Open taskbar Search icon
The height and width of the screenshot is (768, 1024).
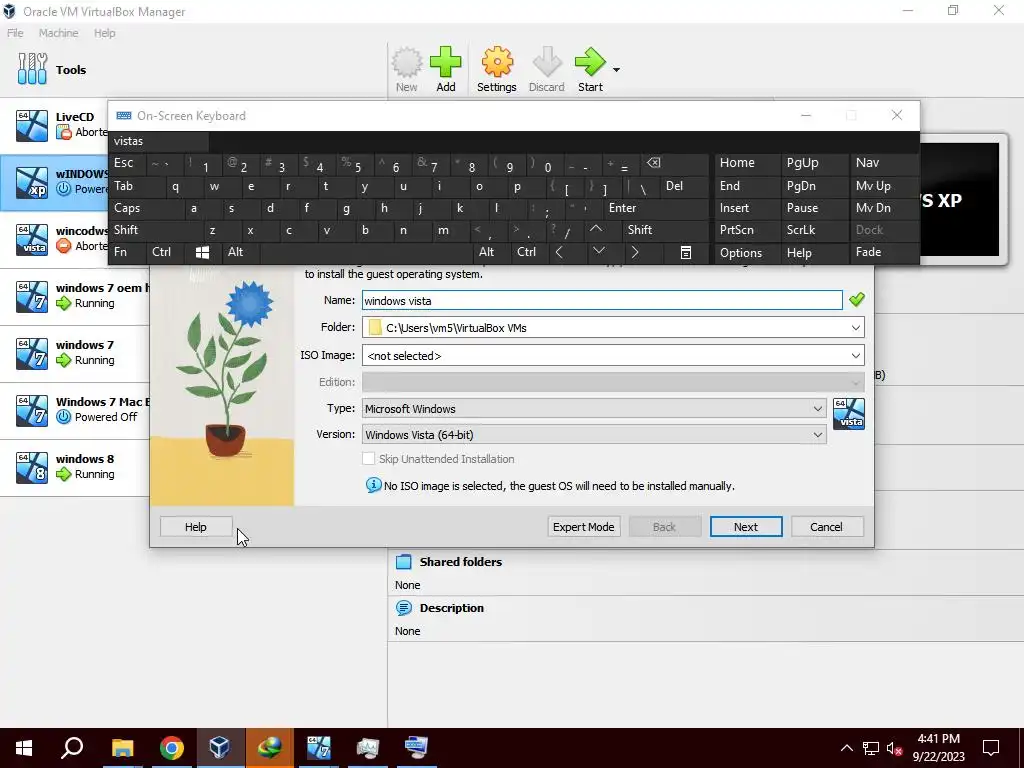[72, 748]
